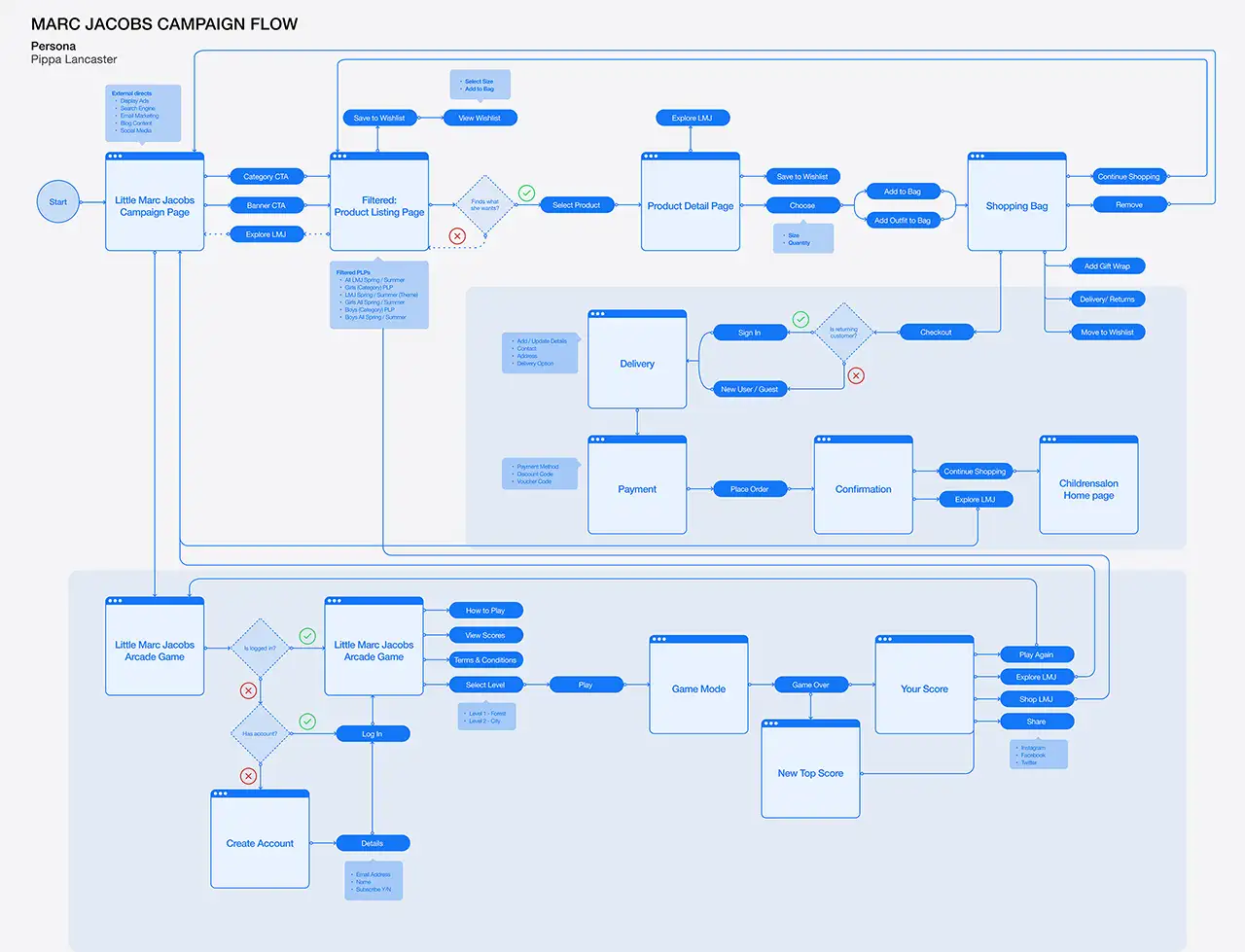Open the New Top Score screen node
Screen dimensions: 1245x952
[x=810, y=773]
